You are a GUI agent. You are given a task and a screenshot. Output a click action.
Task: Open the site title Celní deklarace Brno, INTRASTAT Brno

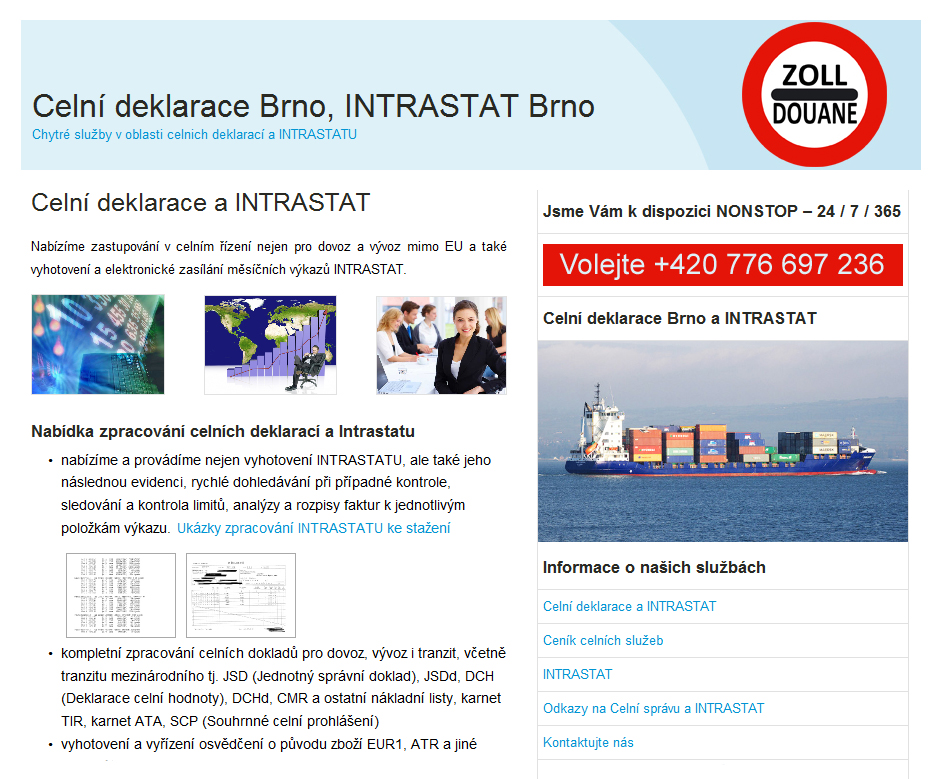tap(313, 106)
